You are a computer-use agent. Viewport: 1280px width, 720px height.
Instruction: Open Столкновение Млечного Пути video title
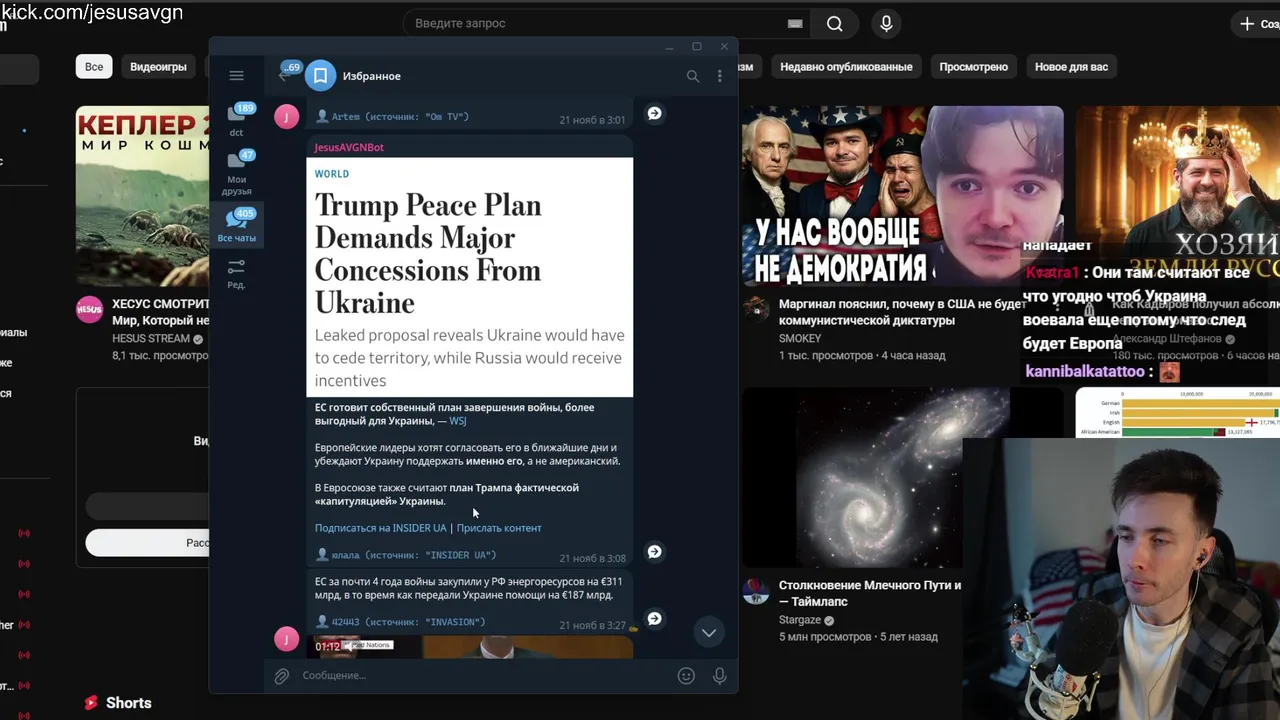click(870, 594)
